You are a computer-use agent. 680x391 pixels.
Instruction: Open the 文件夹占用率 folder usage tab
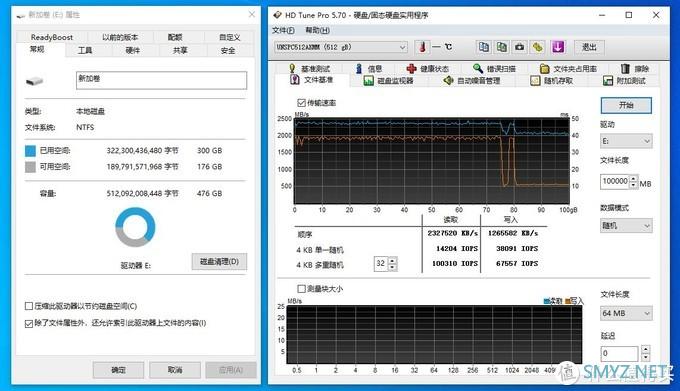tap(569, 68)
